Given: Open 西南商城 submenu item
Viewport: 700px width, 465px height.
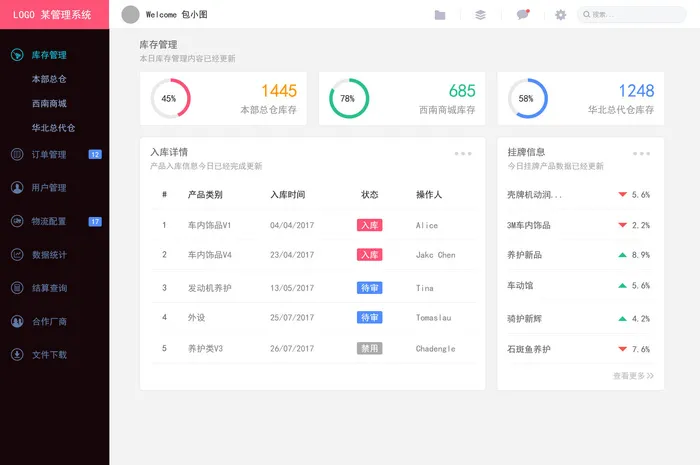Looking at the screenshot, I should 49,104.
